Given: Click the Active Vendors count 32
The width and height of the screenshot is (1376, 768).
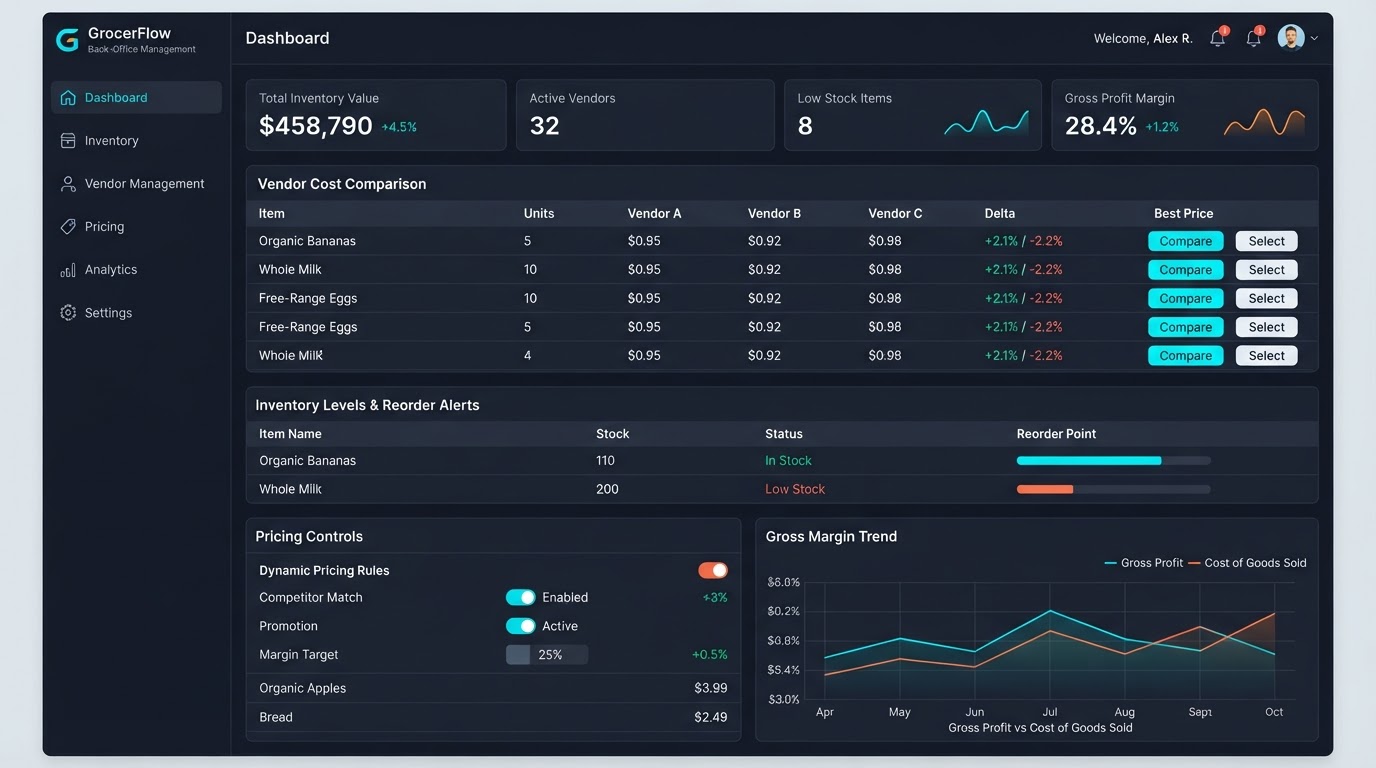Looking at the screenshot, I should [545, 126].
